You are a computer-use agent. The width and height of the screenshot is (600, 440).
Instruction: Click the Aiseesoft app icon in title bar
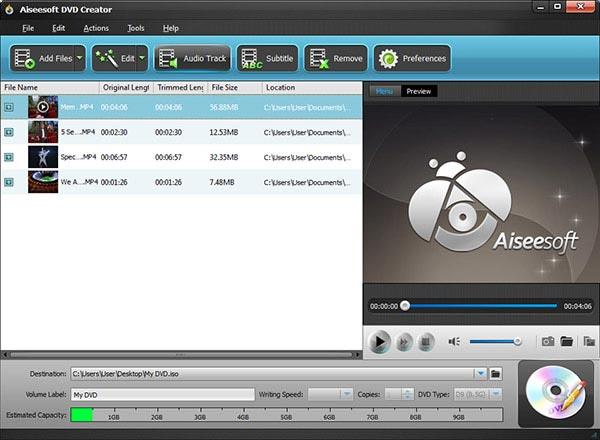pos(9,10)
